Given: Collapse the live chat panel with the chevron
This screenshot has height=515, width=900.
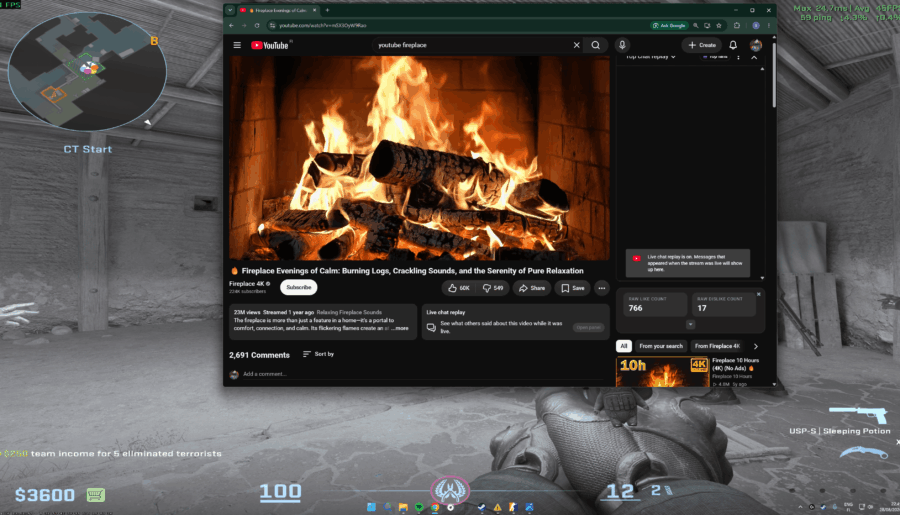Looking at the screenshot, I should tap(754, 57).
